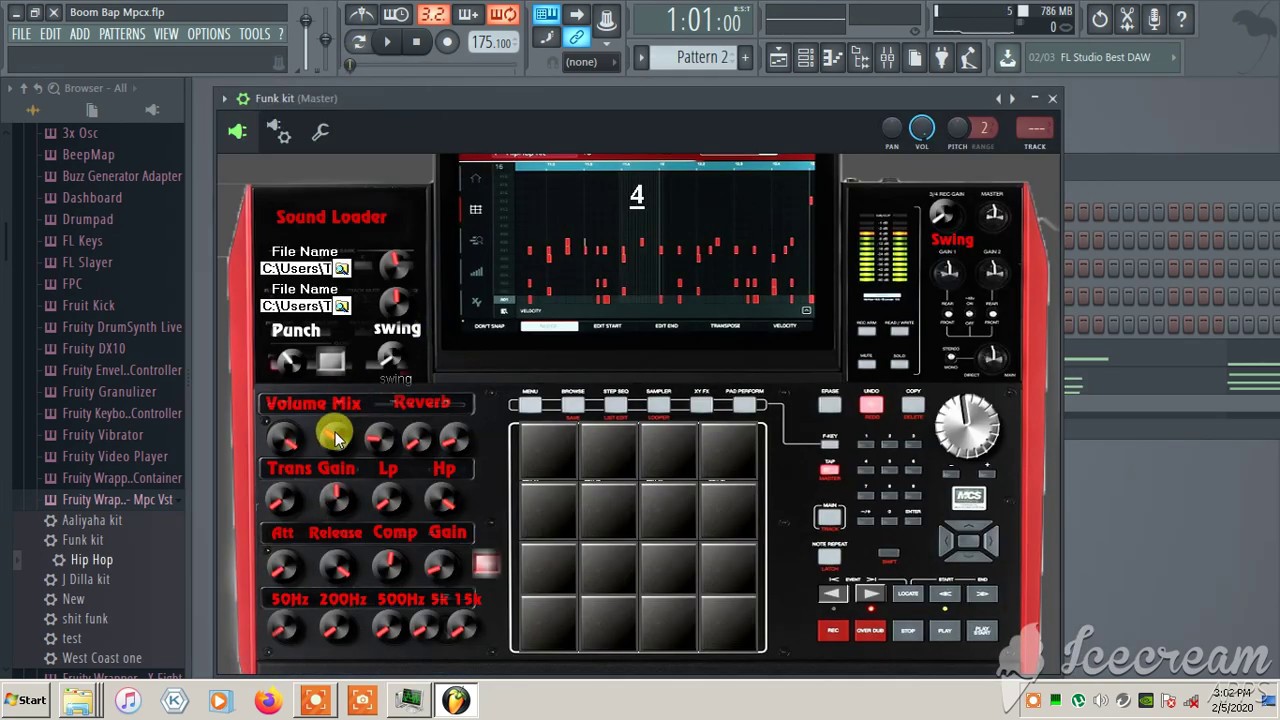The height and width of the screenshot is (720, 1280).
Task: Collapse the Browser - All header arrow
Action: point(9,88)
